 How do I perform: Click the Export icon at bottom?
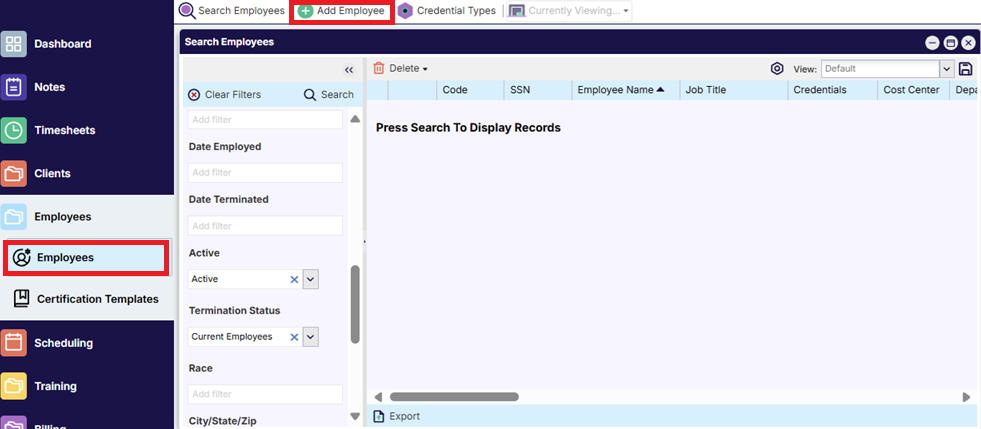tap(379, 416)
